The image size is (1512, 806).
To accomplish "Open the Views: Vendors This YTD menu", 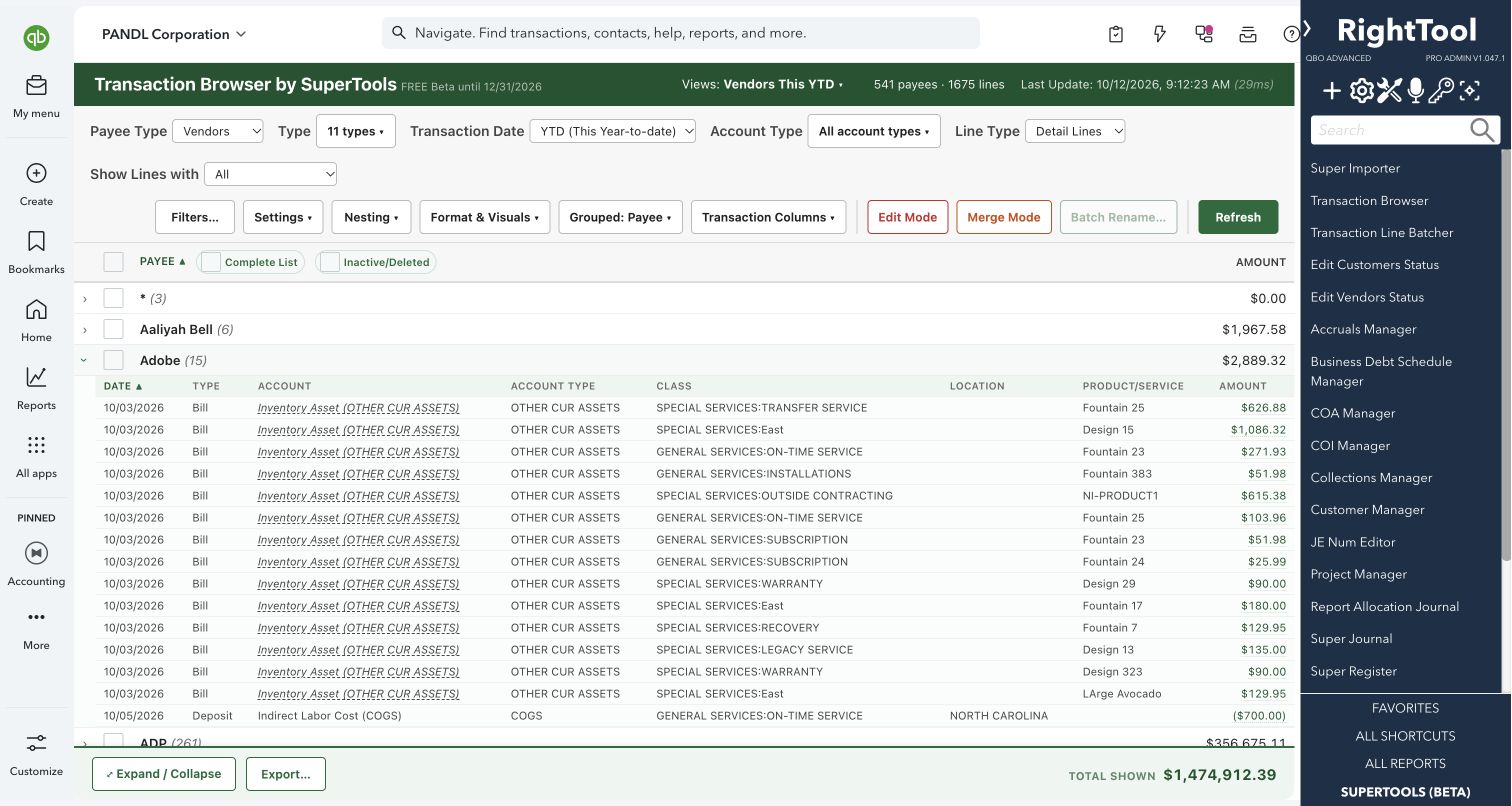I will (763, 85).
